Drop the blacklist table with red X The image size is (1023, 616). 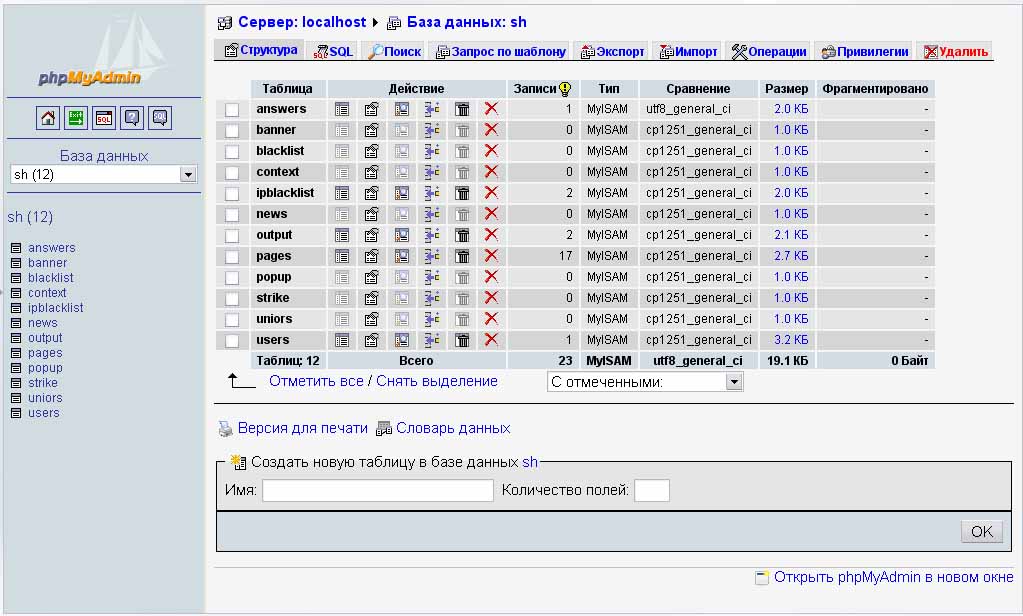click(x=491, y=151)
